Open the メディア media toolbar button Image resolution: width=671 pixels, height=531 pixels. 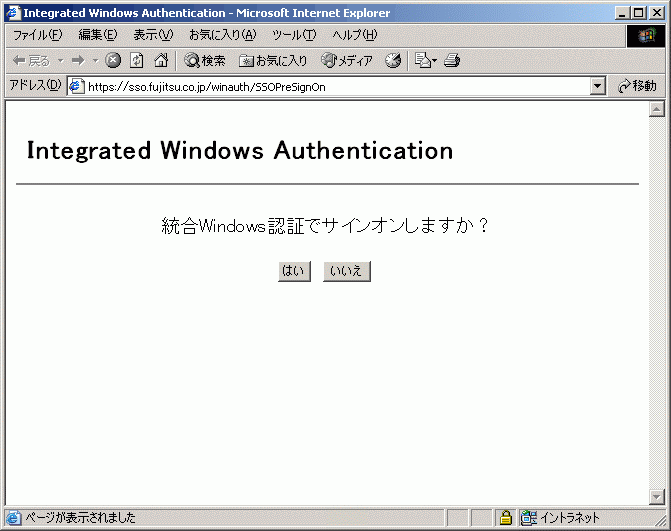tap(347, 61)
